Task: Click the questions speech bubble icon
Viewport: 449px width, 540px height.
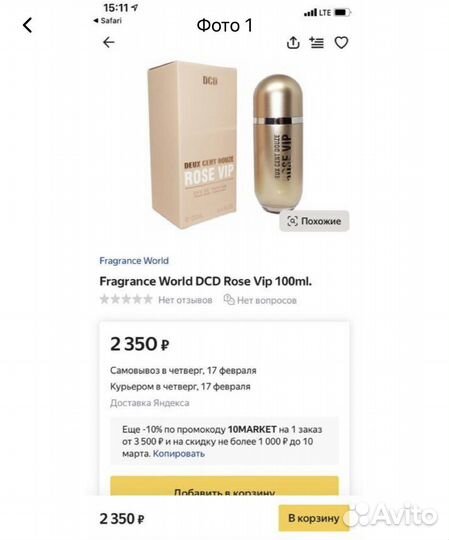Action: click(229, 300)
